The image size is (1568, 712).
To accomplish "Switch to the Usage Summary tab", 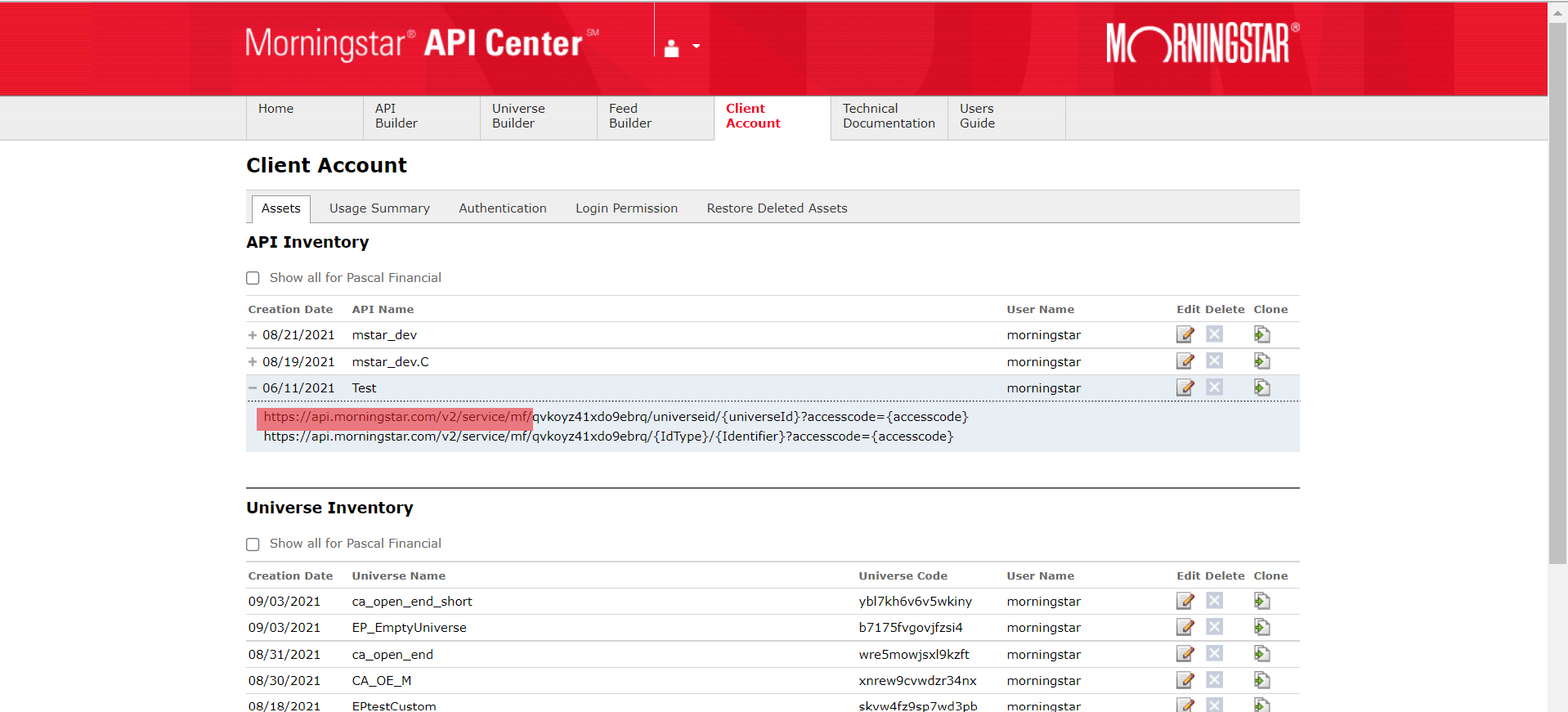I will coord(379,208).
